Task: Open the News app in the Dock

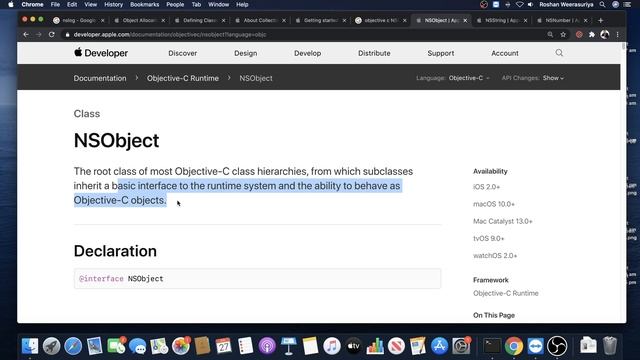Action: (x=396, y=346)
